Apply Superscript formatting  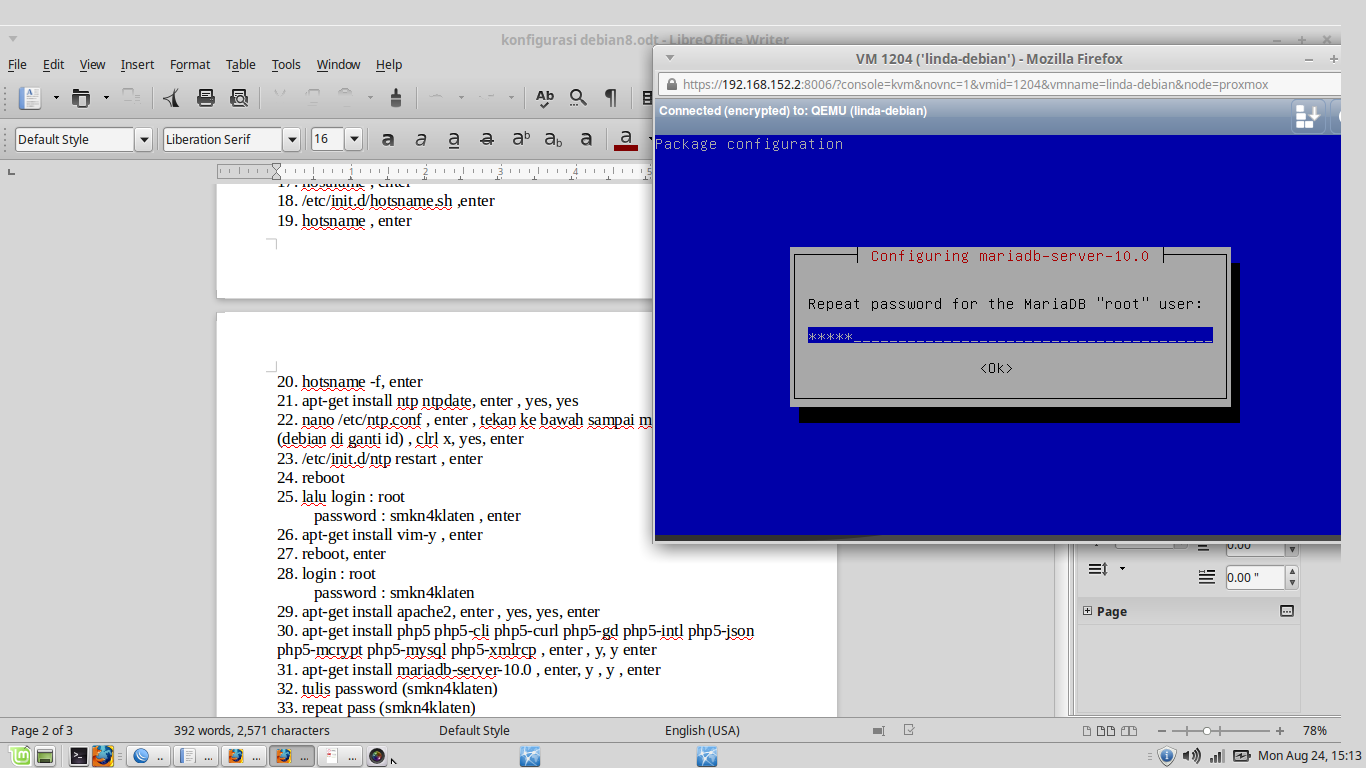click(x=521, y=139)
